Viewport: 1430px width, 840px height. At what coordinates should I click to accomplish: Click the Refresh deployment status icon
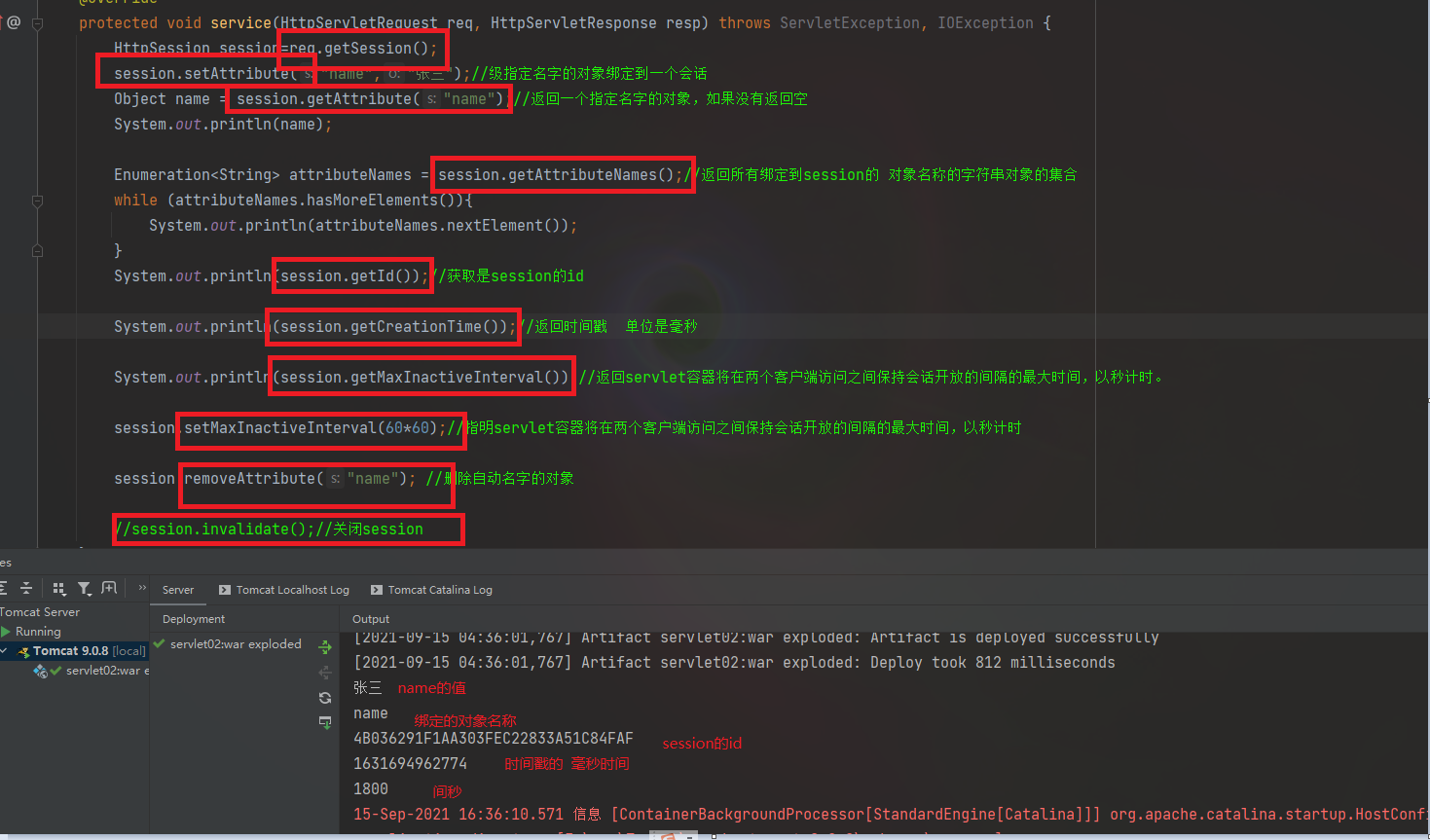[x=325, y=698]
